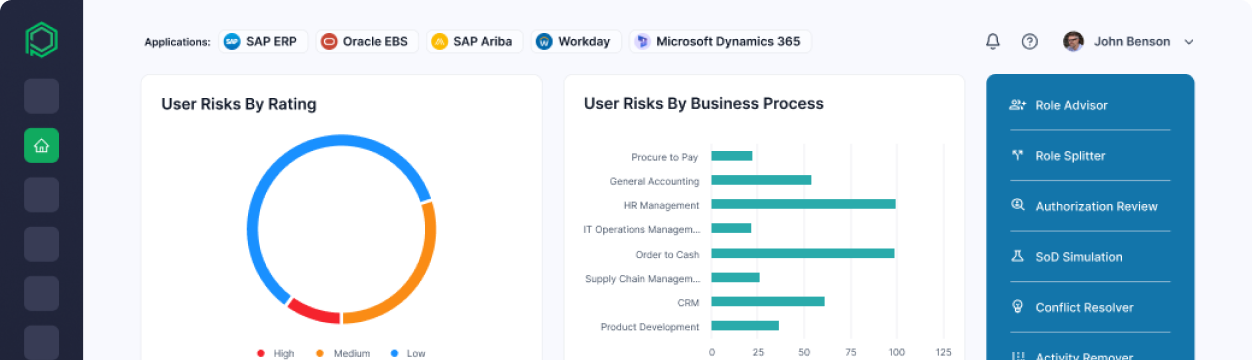Click the IT Operations Management bar
This screenshot has width=1252, height=360.
[731, 228]
